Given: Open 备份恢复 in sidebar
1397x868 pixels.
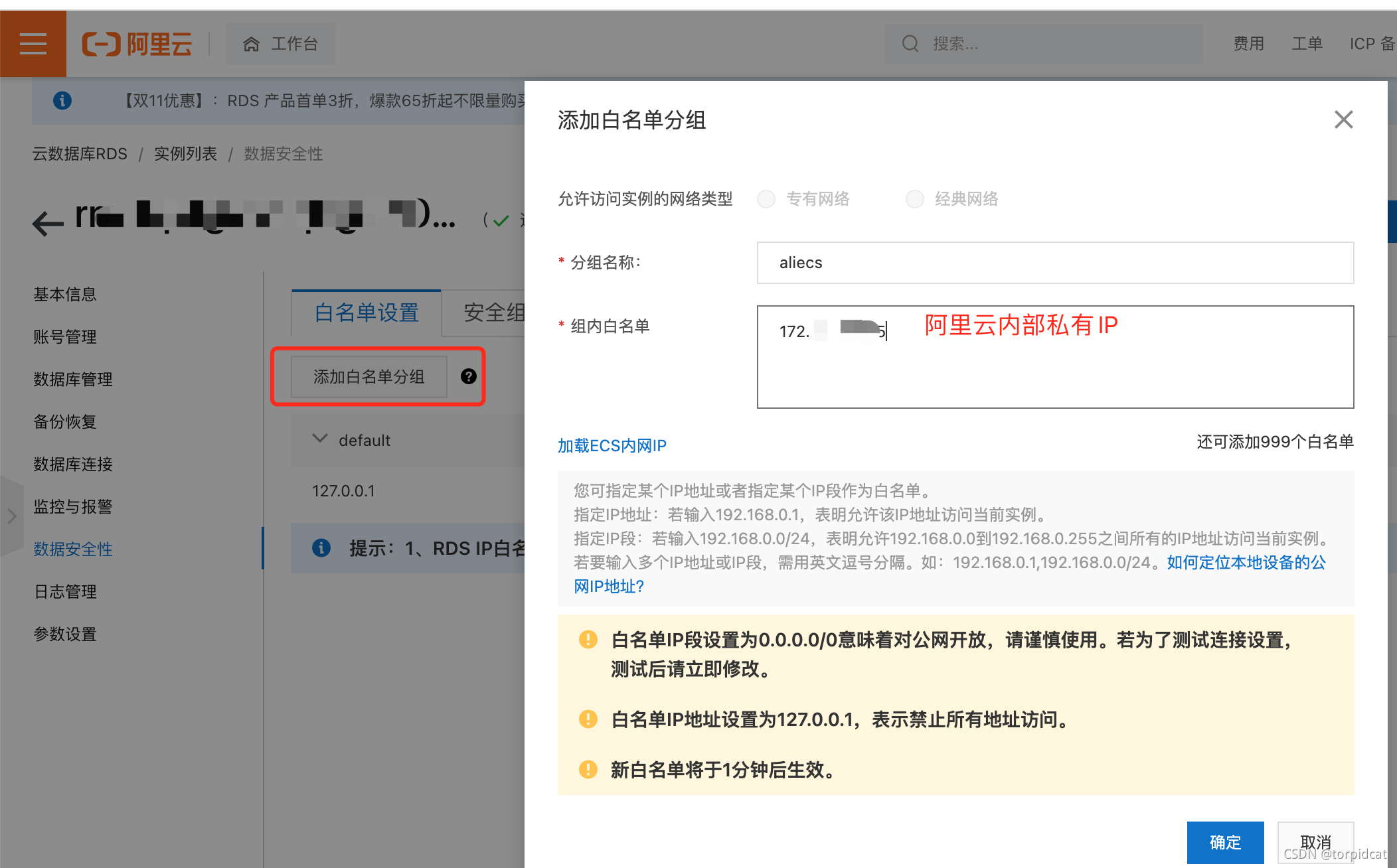Looking at the screenshot, I should click(x=65, y=421).
